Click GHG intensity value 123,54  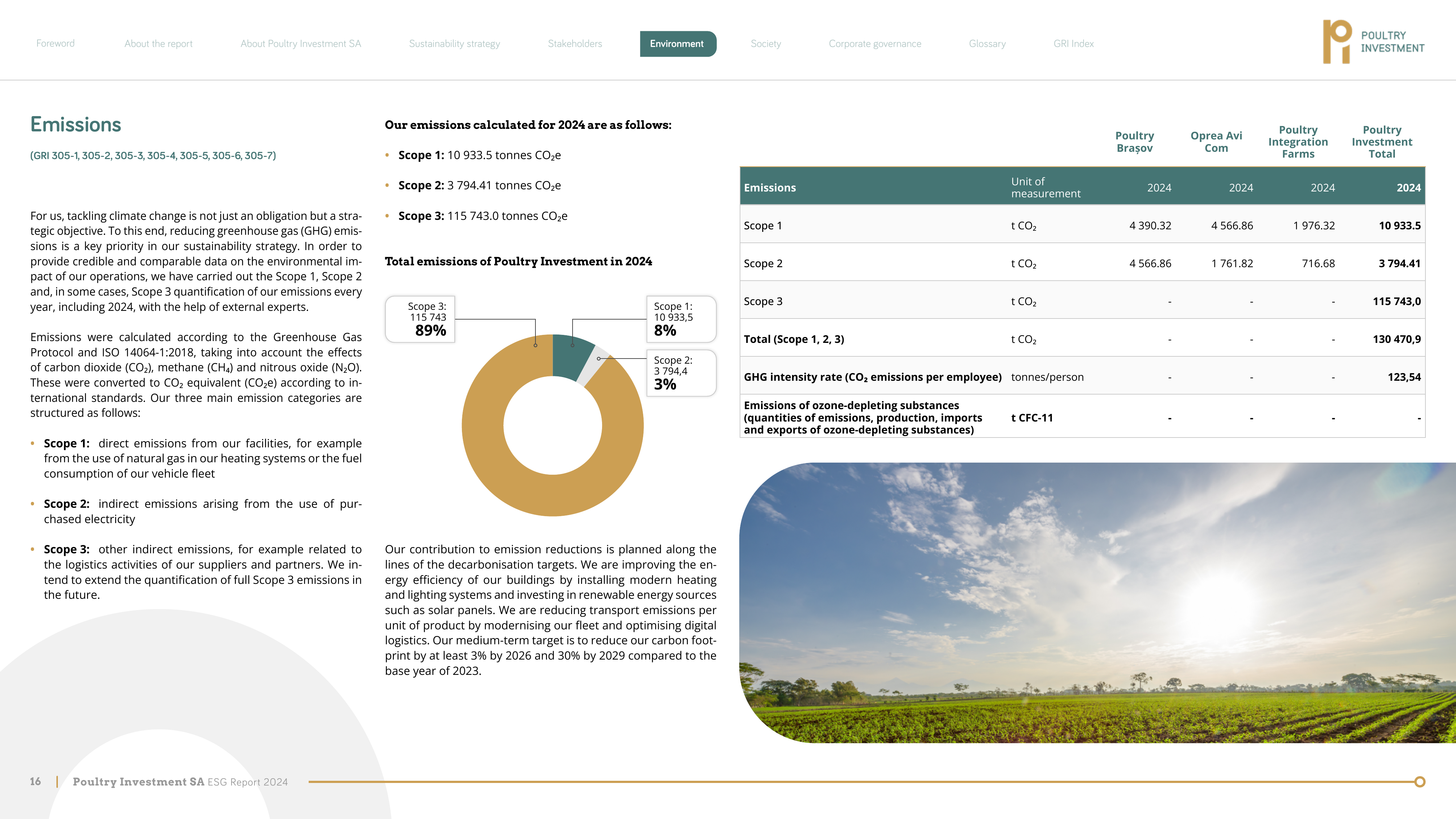[1404, 377]
